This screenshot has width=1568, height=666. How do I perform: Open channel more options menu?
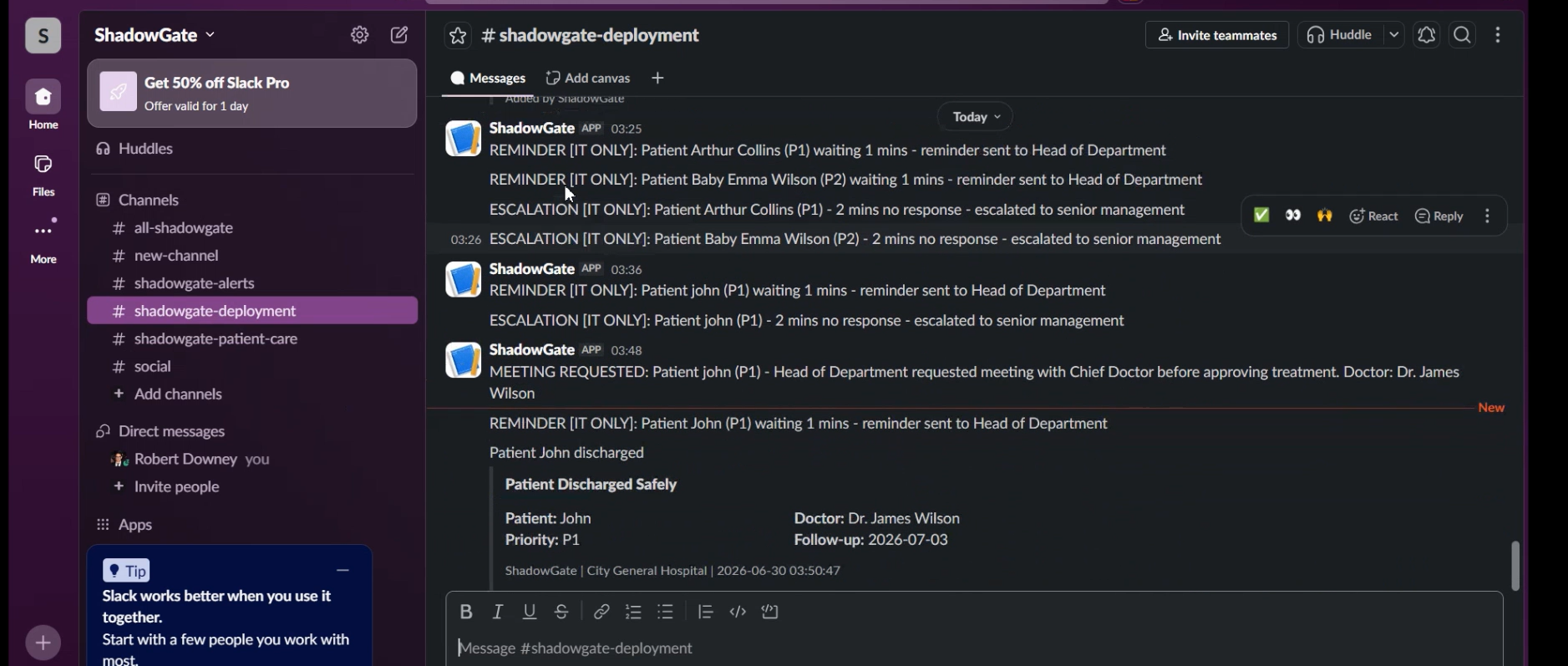coord(1498,35)
